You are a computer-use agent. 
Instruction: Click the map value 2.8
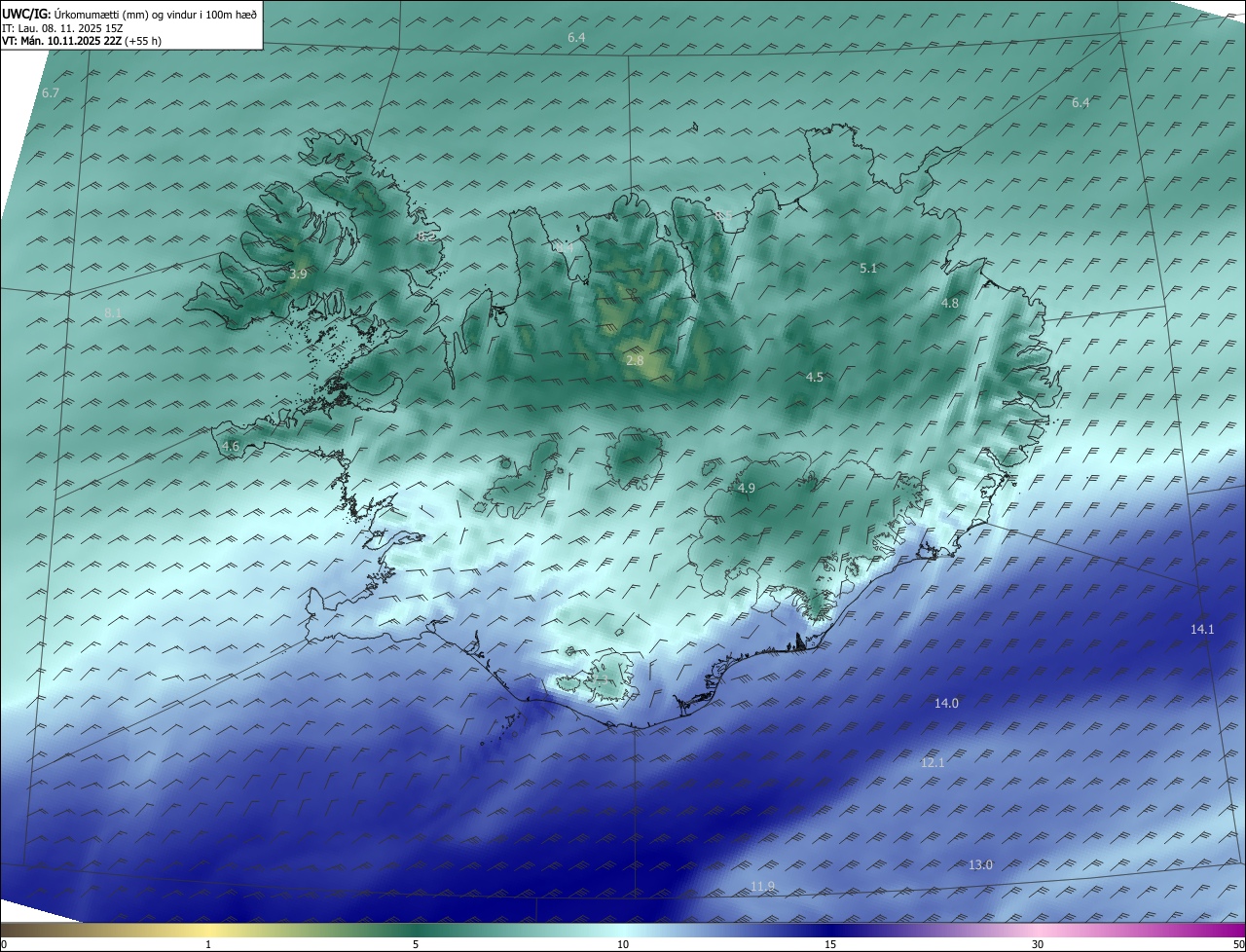click(635, 360)
